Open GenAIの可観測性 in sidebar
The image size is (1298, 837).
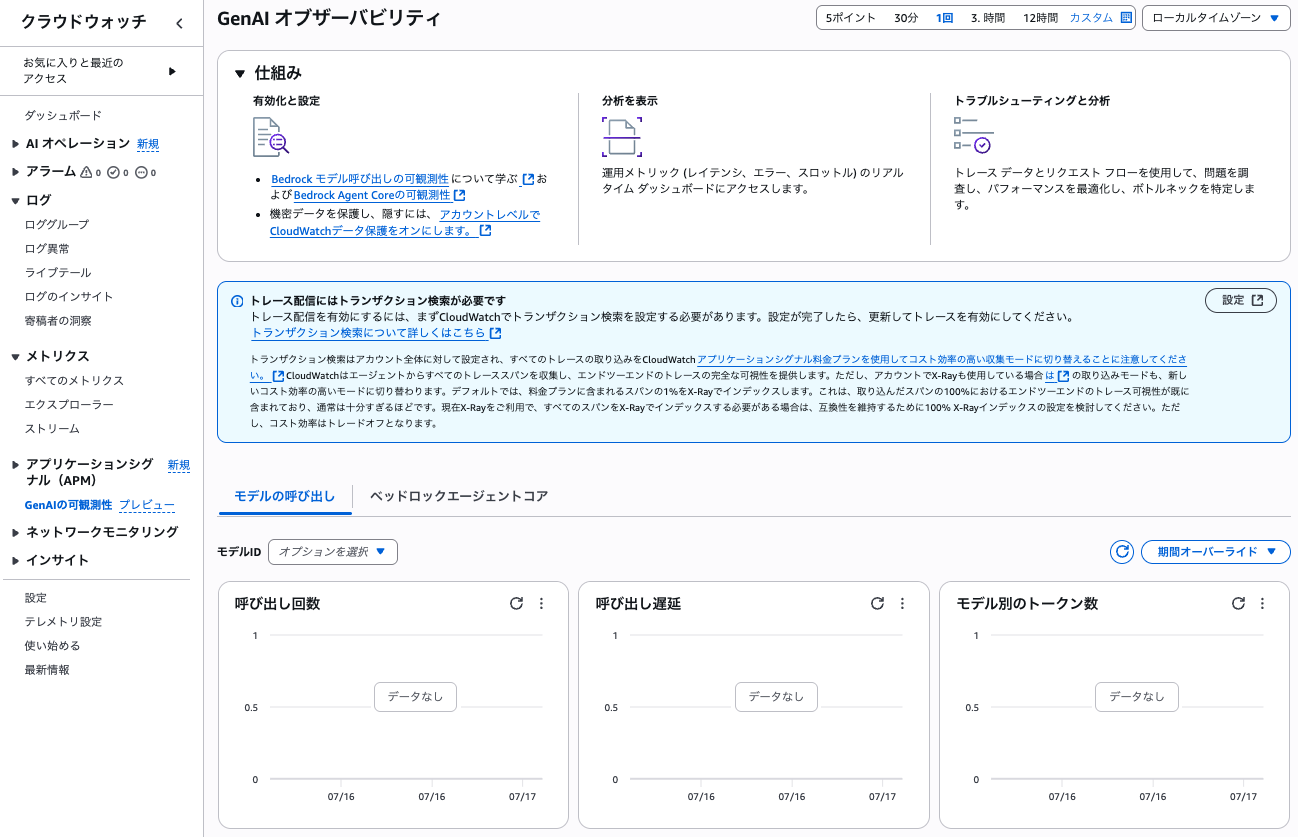pos(68,506)
